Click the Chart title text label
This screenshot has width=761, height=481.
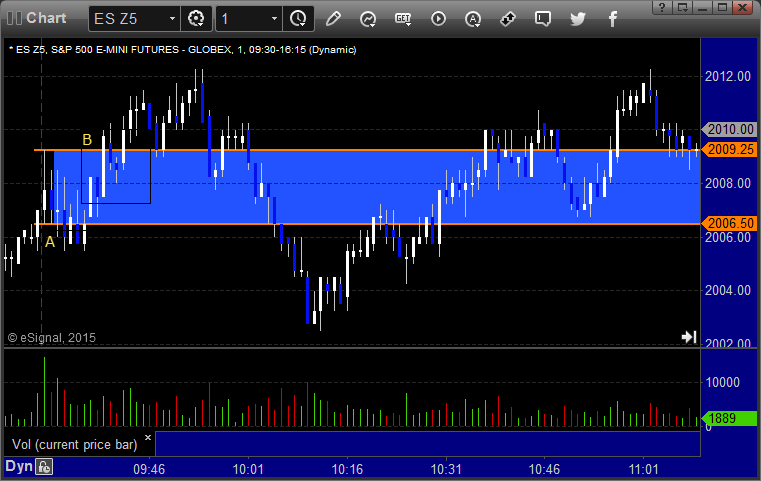[x=46, y=18]
